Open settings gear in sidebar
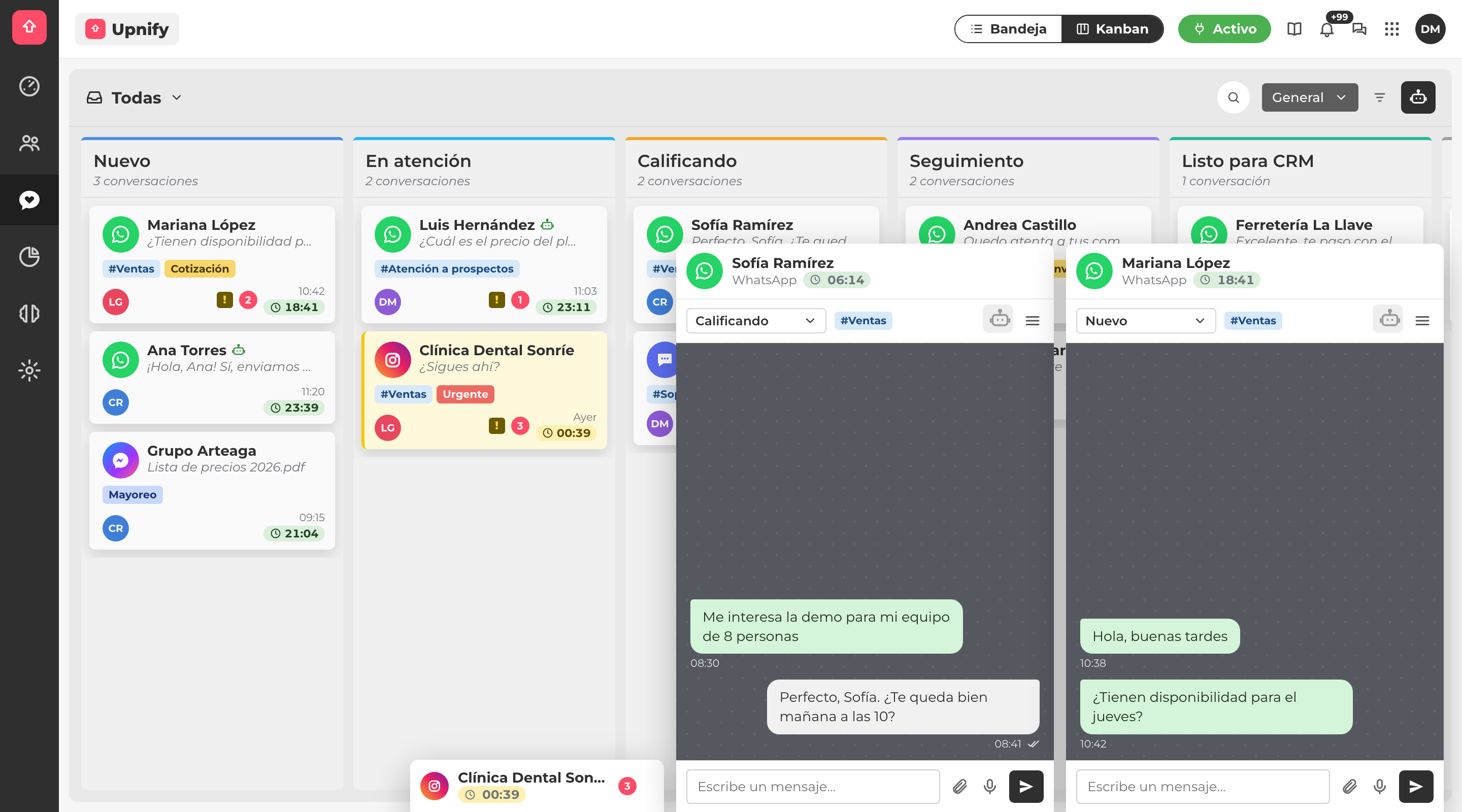 (x=29, y=370)
